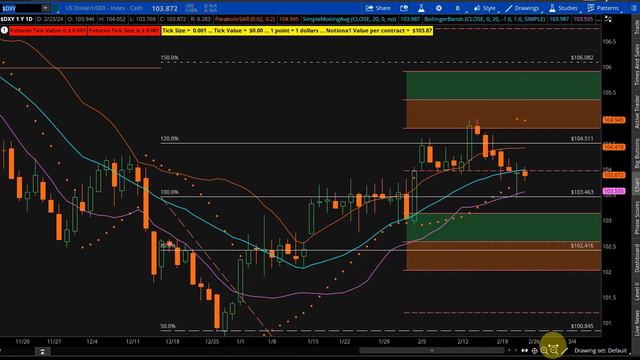Viewport: 640px width, 360px height.
Task: Open the Dashboard sidebar tab
Action: [636, 258]
